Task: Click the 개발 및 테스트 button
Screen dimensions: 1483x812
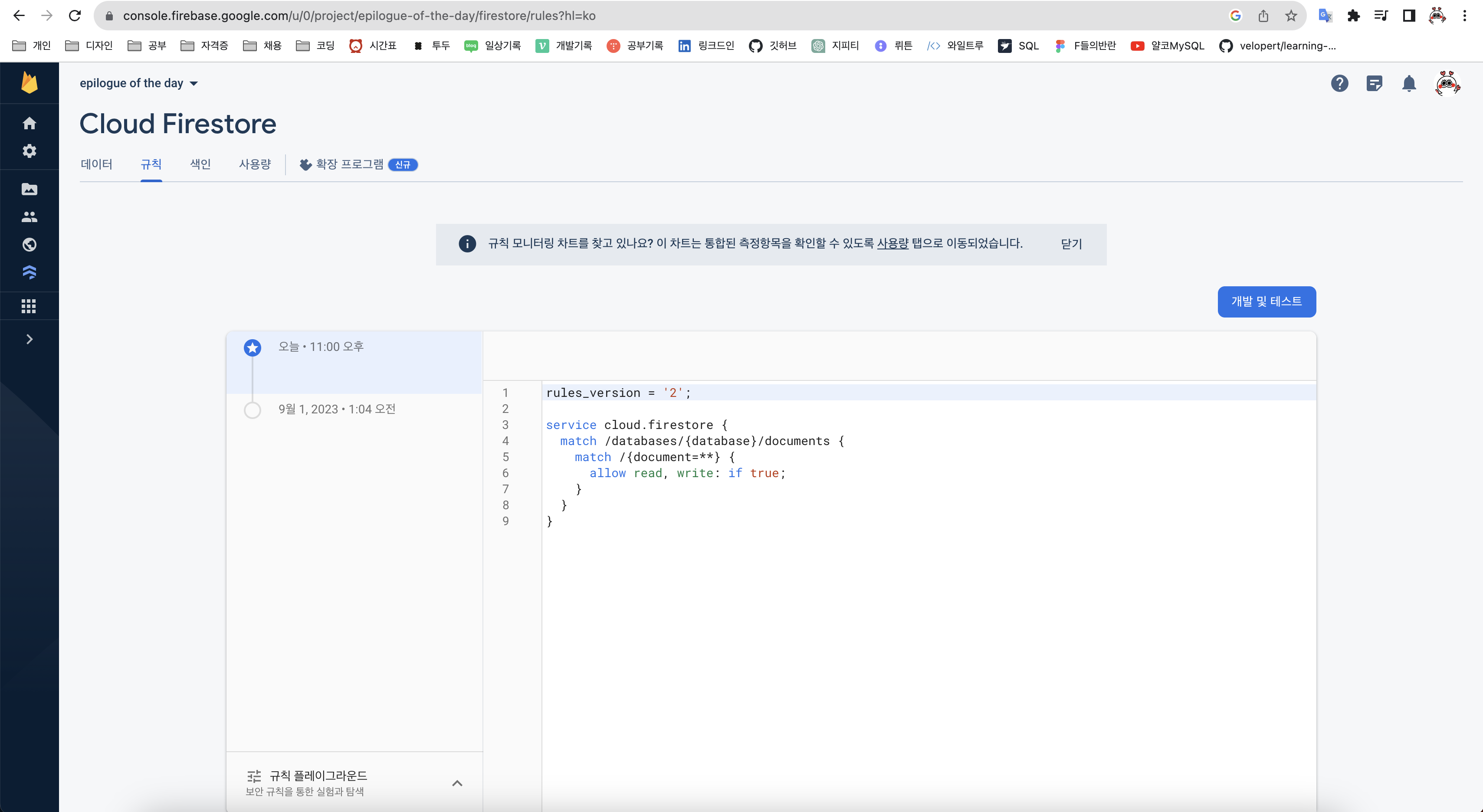Action: click(1266, 301)
